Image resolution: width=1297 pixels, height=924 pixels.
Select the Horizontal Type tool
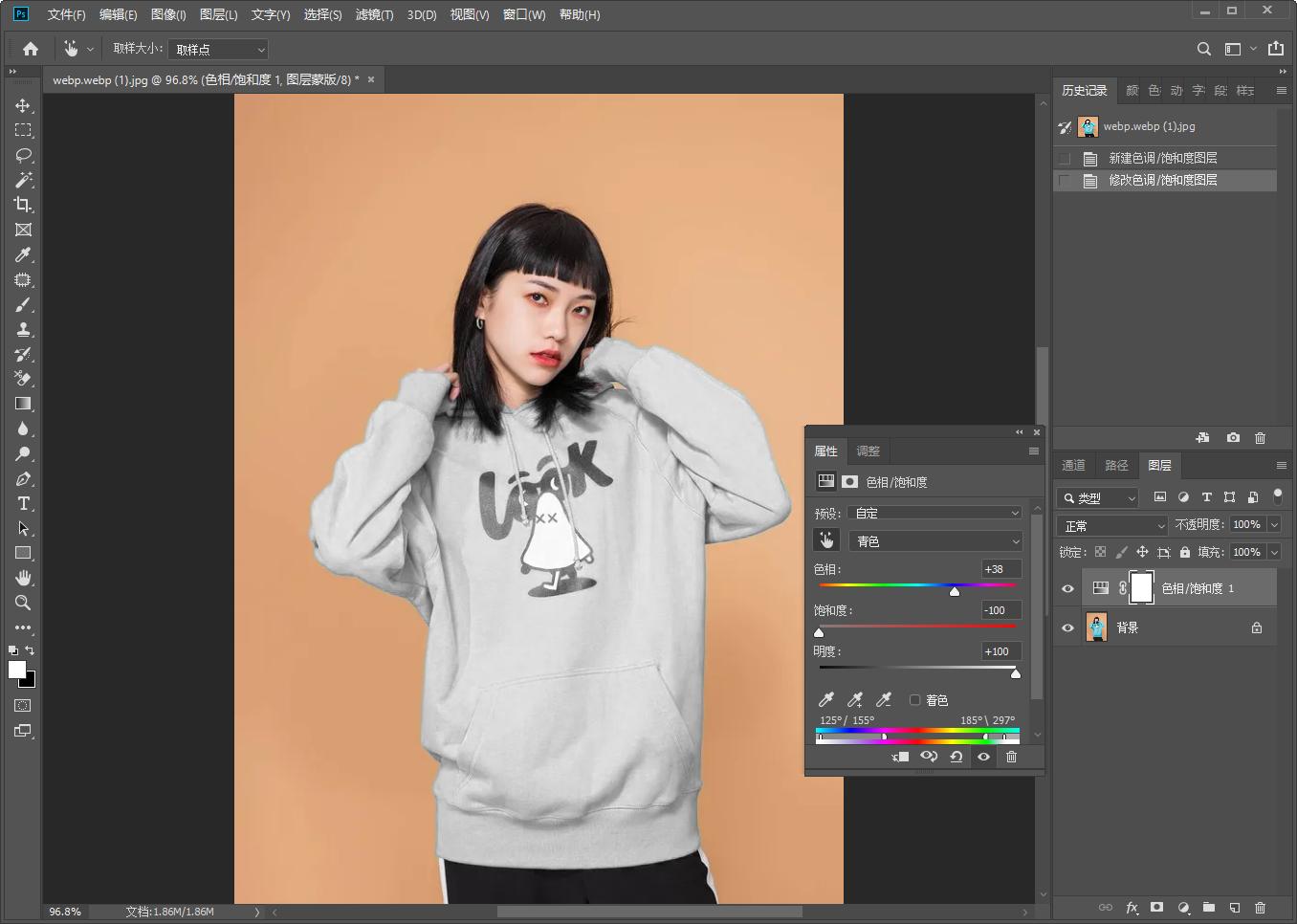tap(23, 504)
